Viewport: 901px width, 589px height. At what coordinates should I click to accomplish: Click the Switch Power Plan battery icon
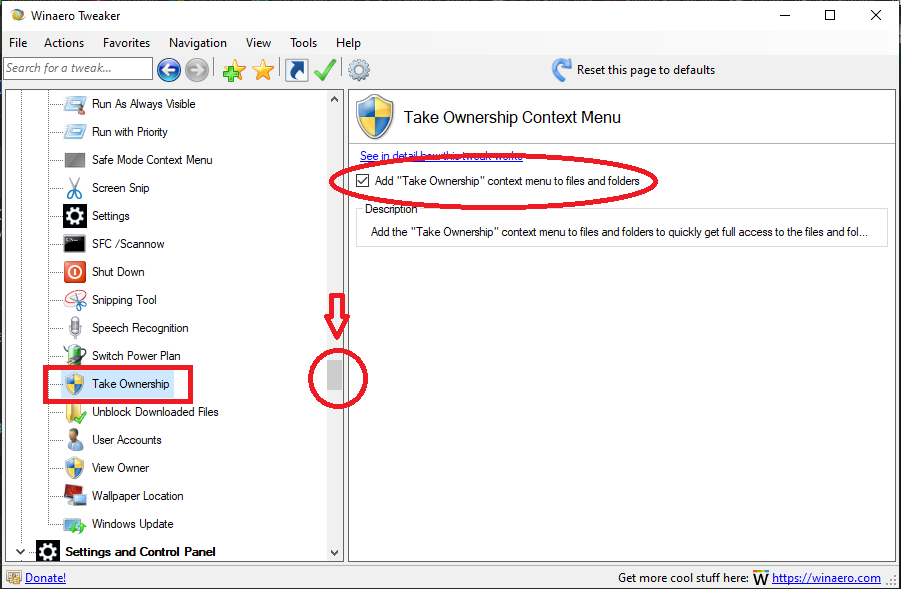(x=75, y=355)
